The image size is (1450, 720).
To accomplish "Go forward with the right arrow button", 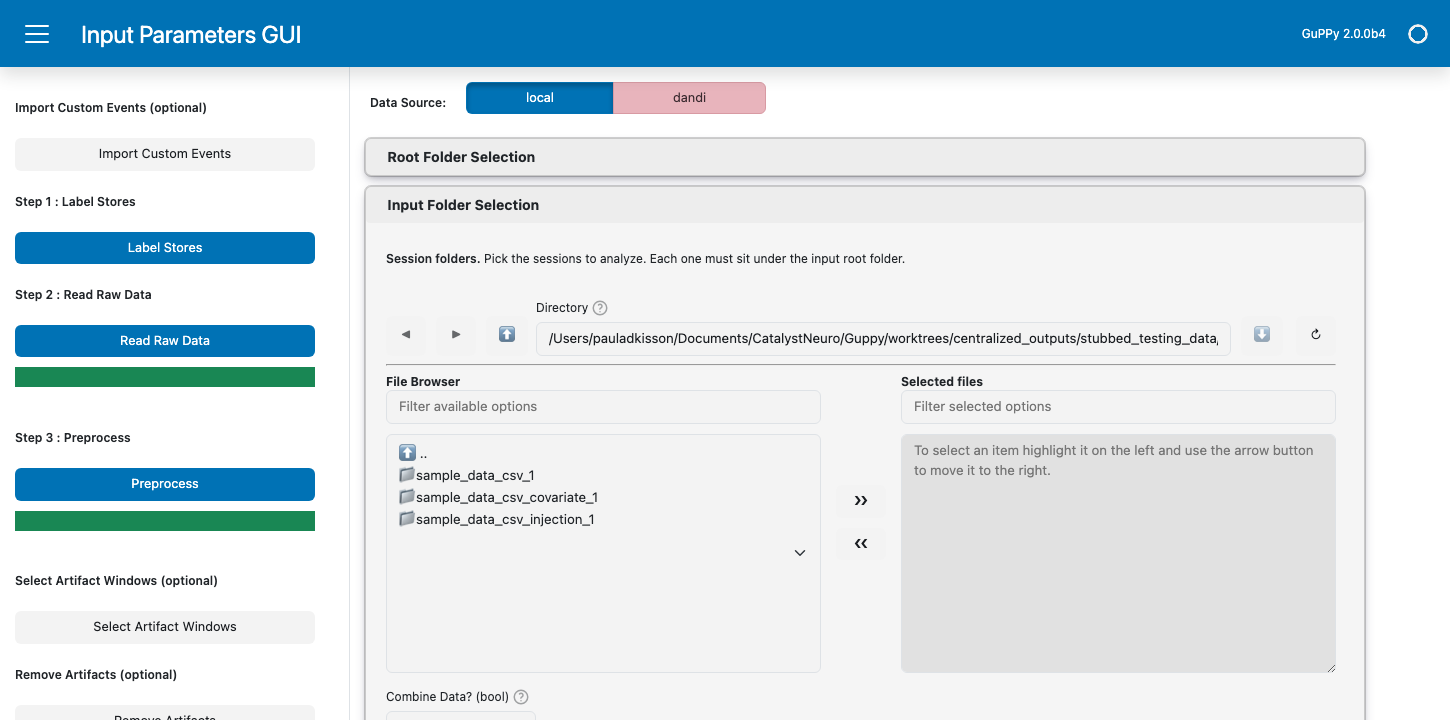I will click(456, 334).
